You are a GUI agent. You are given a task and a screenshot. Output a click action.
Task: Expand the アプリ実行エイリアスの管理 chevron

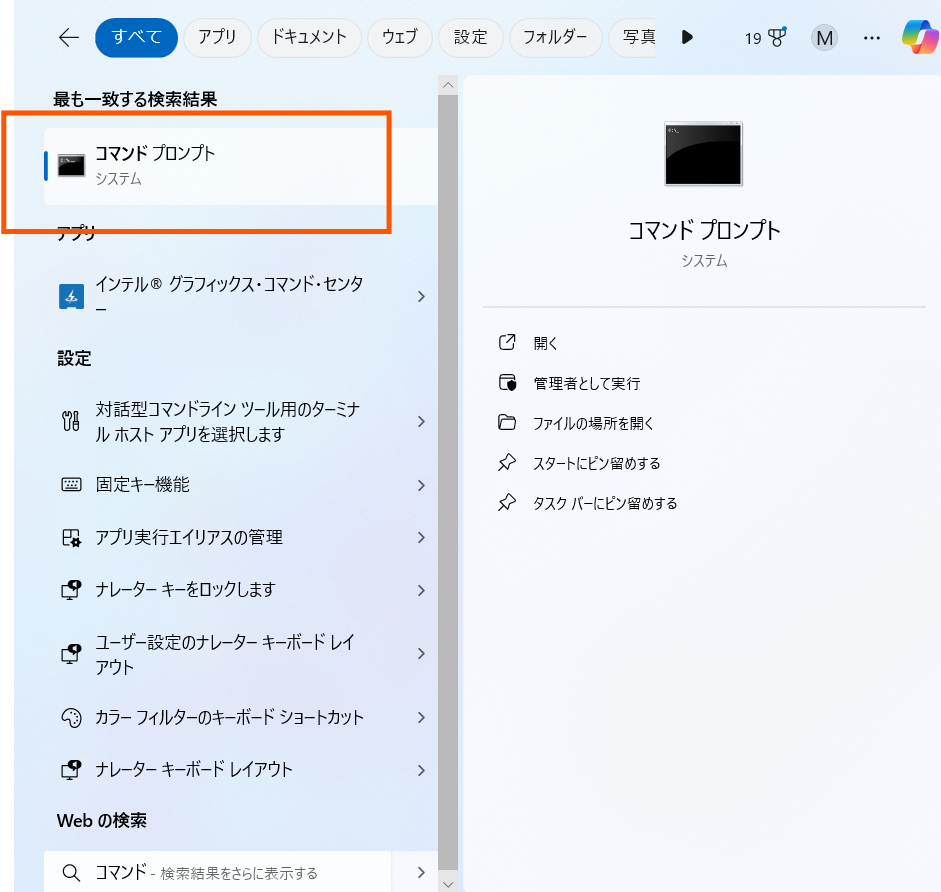(421, 538)
